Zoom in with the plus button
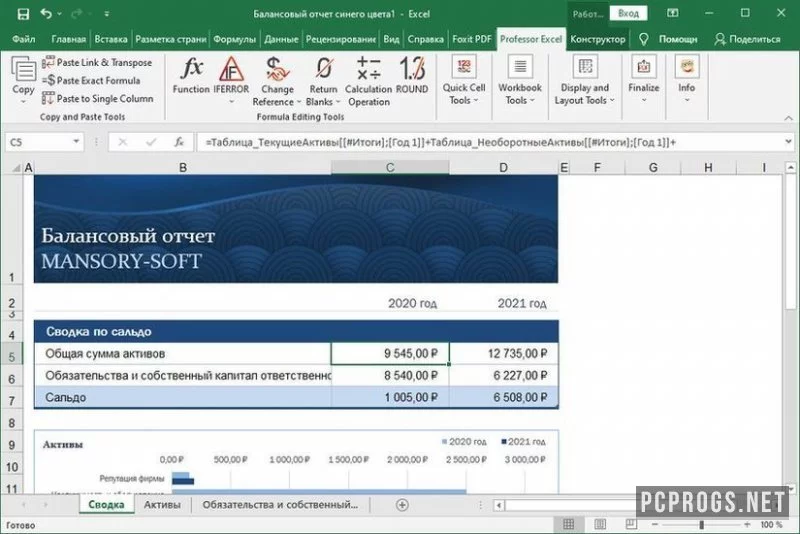This screenshot has width=800, height=534. point(747,524)
